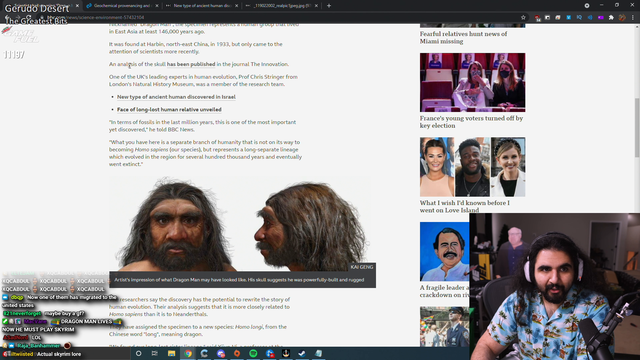Click the chat message 'DRAGON MAN LIVES'

(86, 322)
